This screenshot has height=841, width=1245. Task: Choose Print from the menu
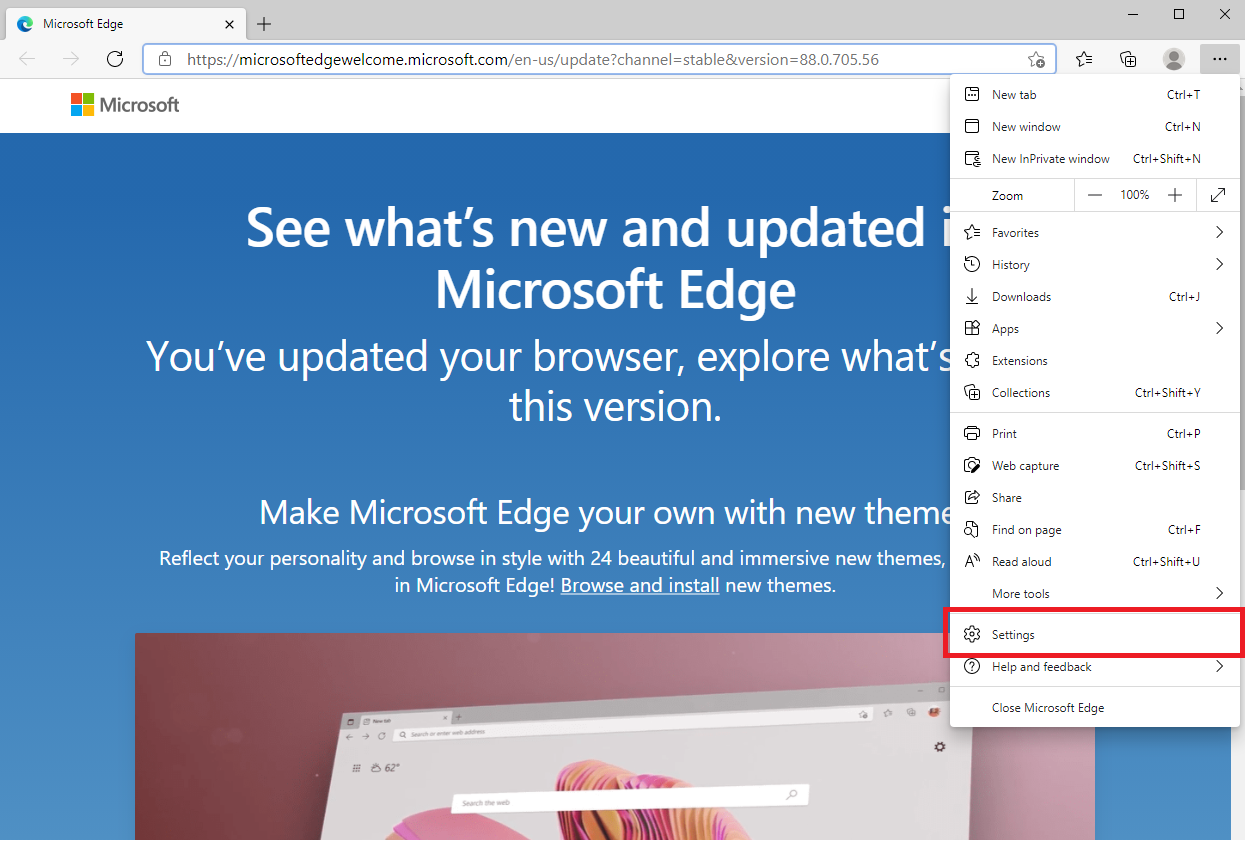(x=1094, y=434)
